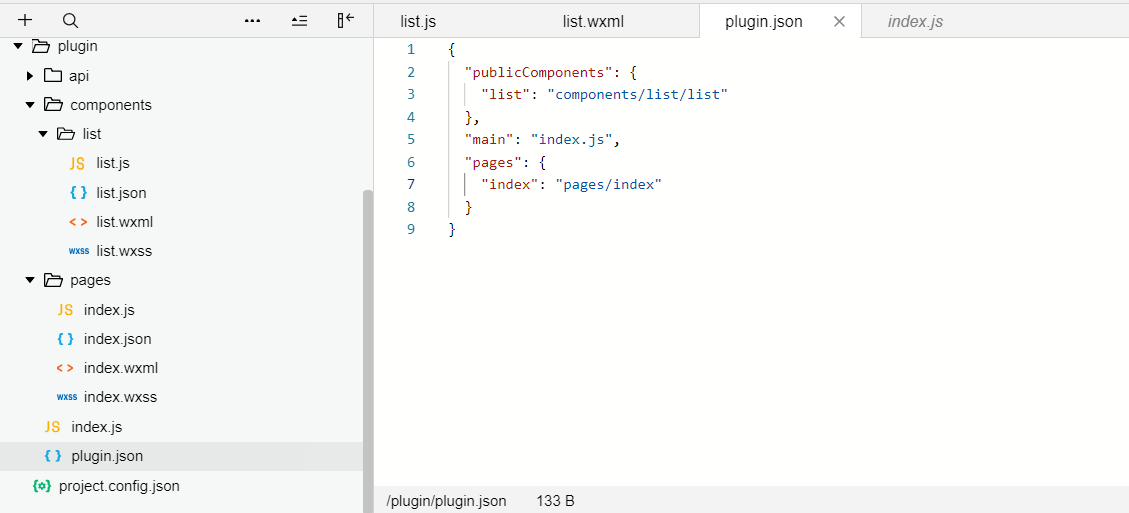Open the three-dots more options menu
The height and width of the screenshot is (513, 1129).
point(252,20)
